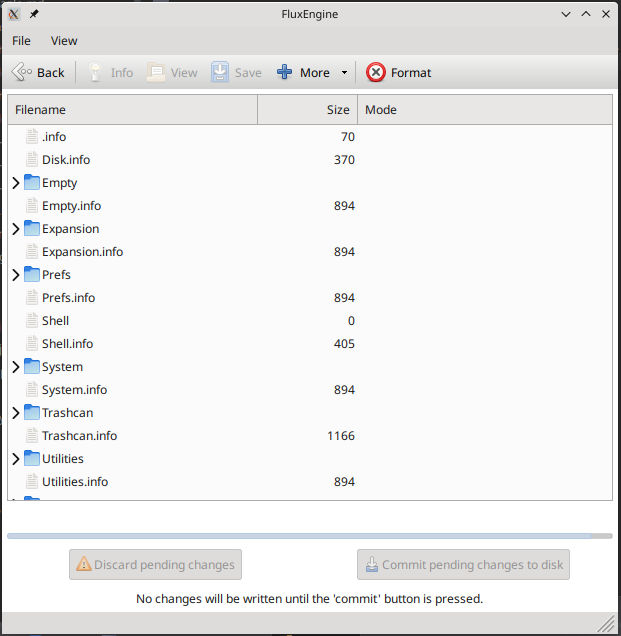Click the Back arrow toolbar icon
This screenshot has height=636, width=621.
(22, 72)
